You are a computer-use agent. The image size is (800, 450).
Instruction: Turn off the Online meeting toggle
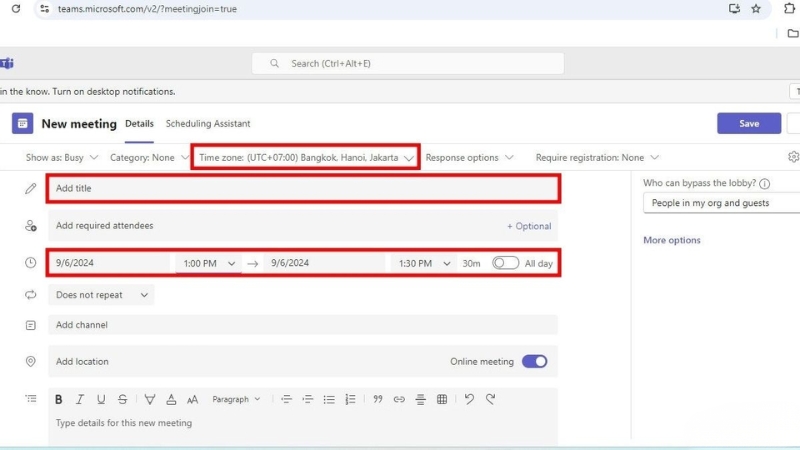(534, 361)
